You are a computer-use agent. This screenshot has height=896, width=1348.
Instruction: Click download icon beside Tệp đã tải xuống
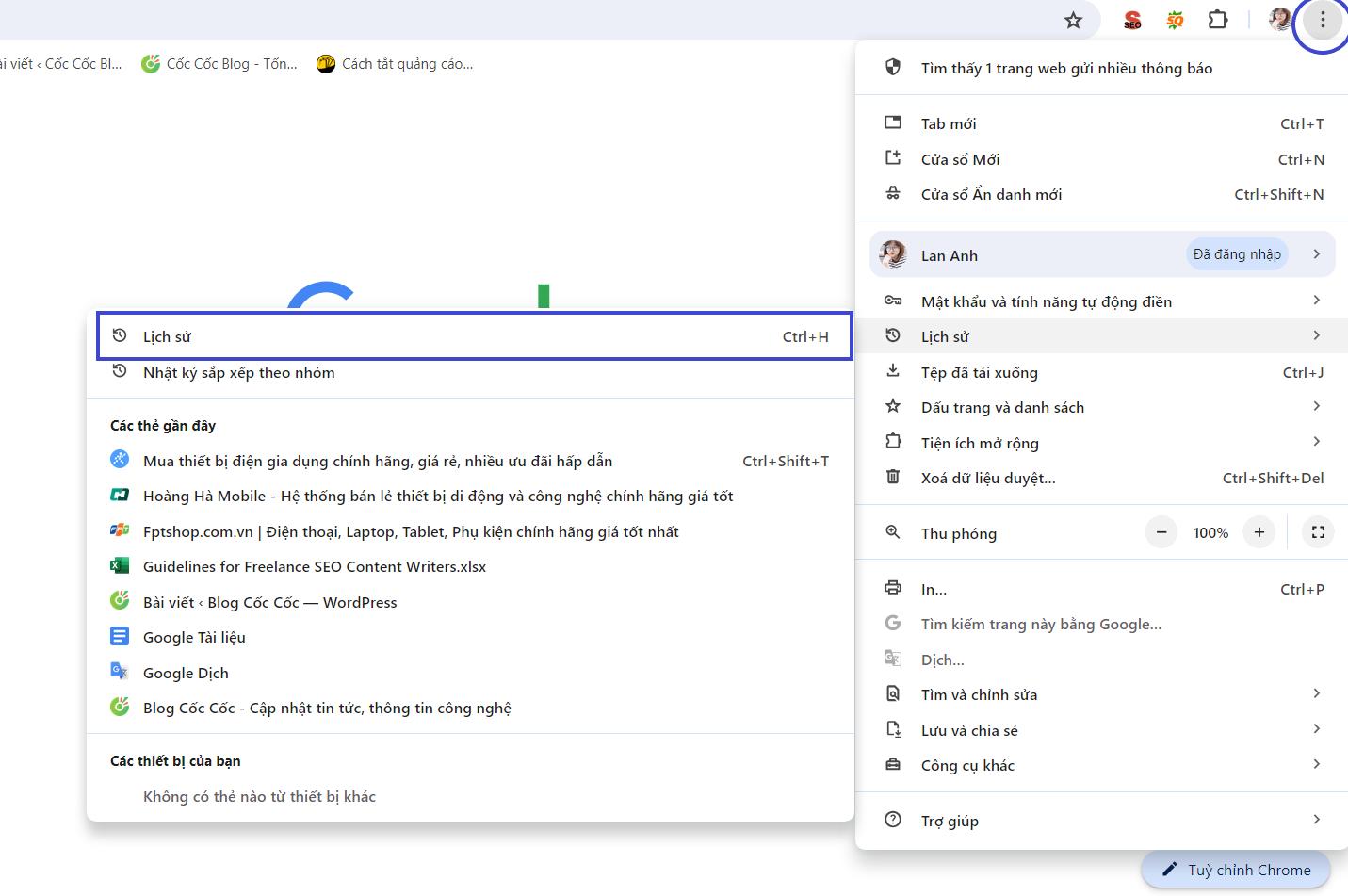[x=893, y=371]
